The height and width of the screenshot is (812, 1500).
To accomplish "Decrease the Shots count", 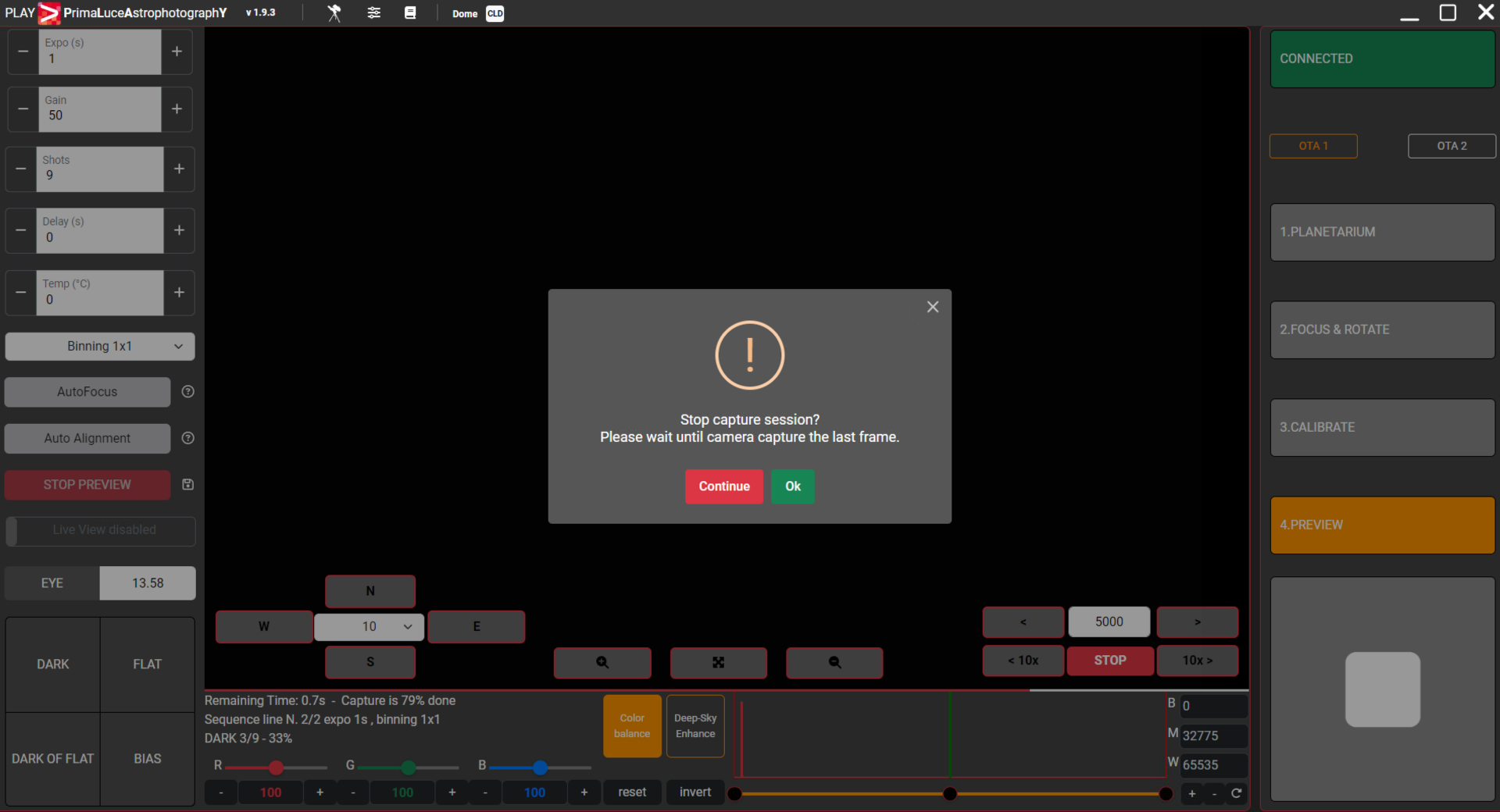I will pos(21,169).
